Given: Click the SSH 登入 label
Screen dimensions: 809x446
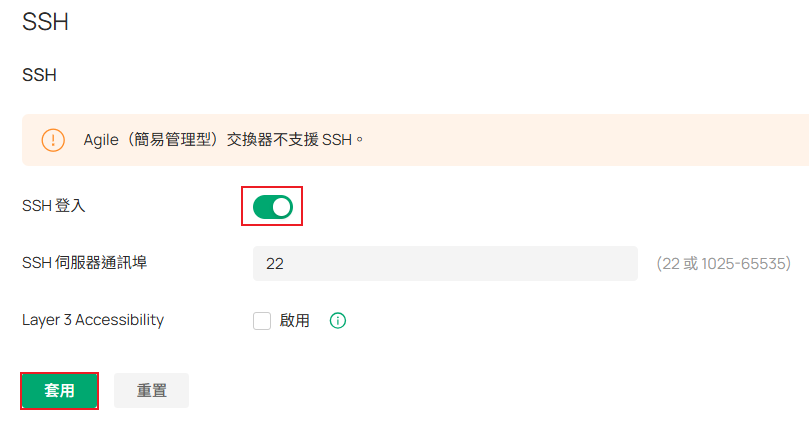Looking at the screenshot, I should [54, 207].
